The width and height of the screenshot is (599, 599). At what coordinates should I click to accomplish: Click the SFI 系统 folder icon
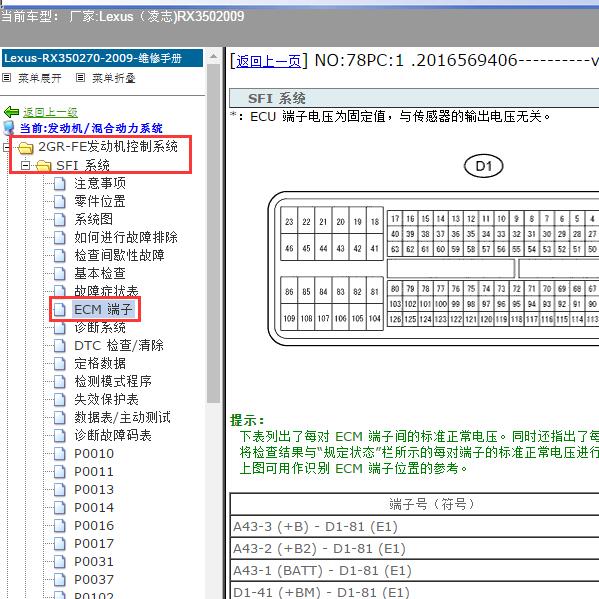point(44,166)
